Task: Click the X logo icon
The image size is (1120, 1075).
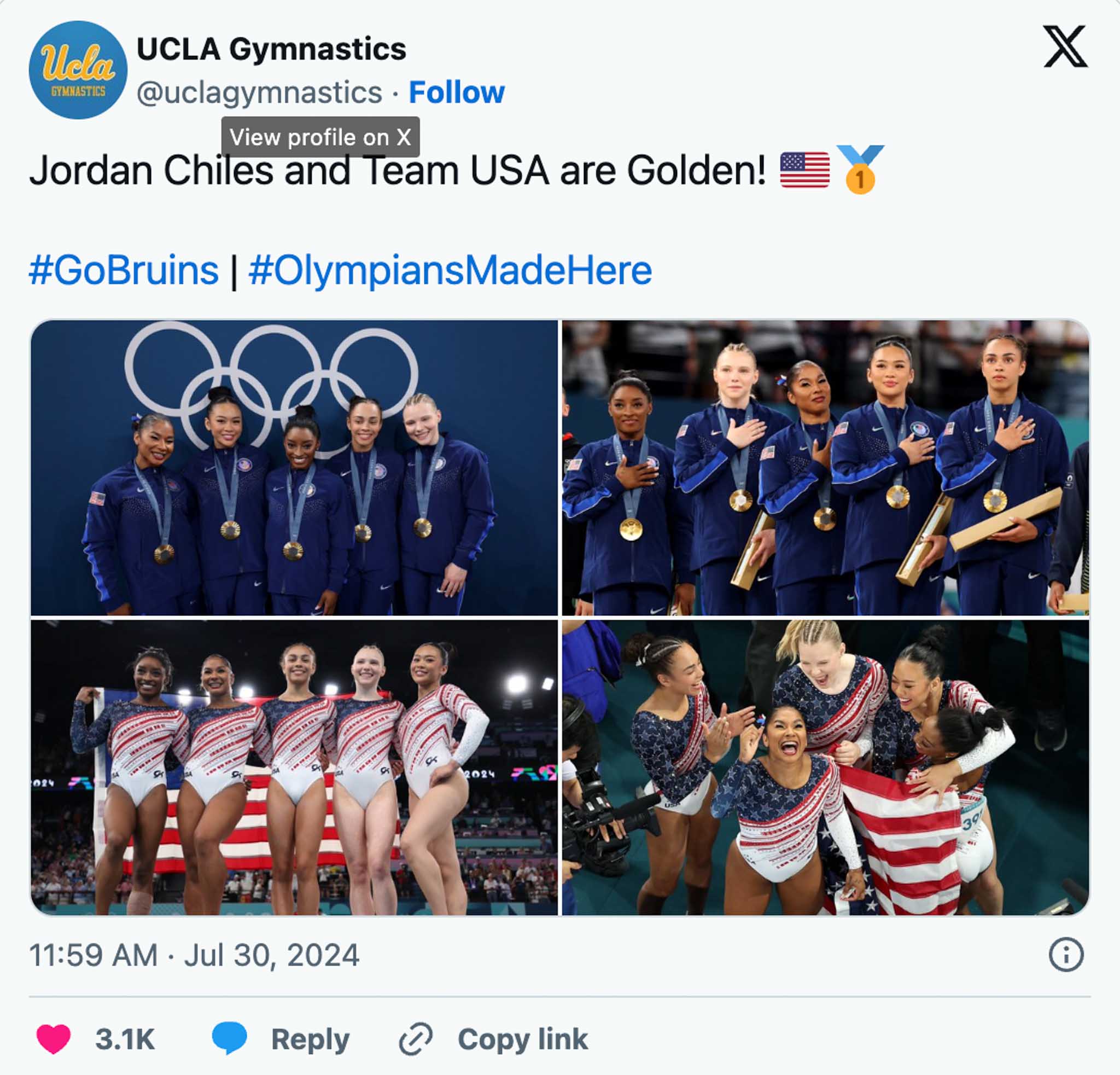Action: tap(1065, 47)
